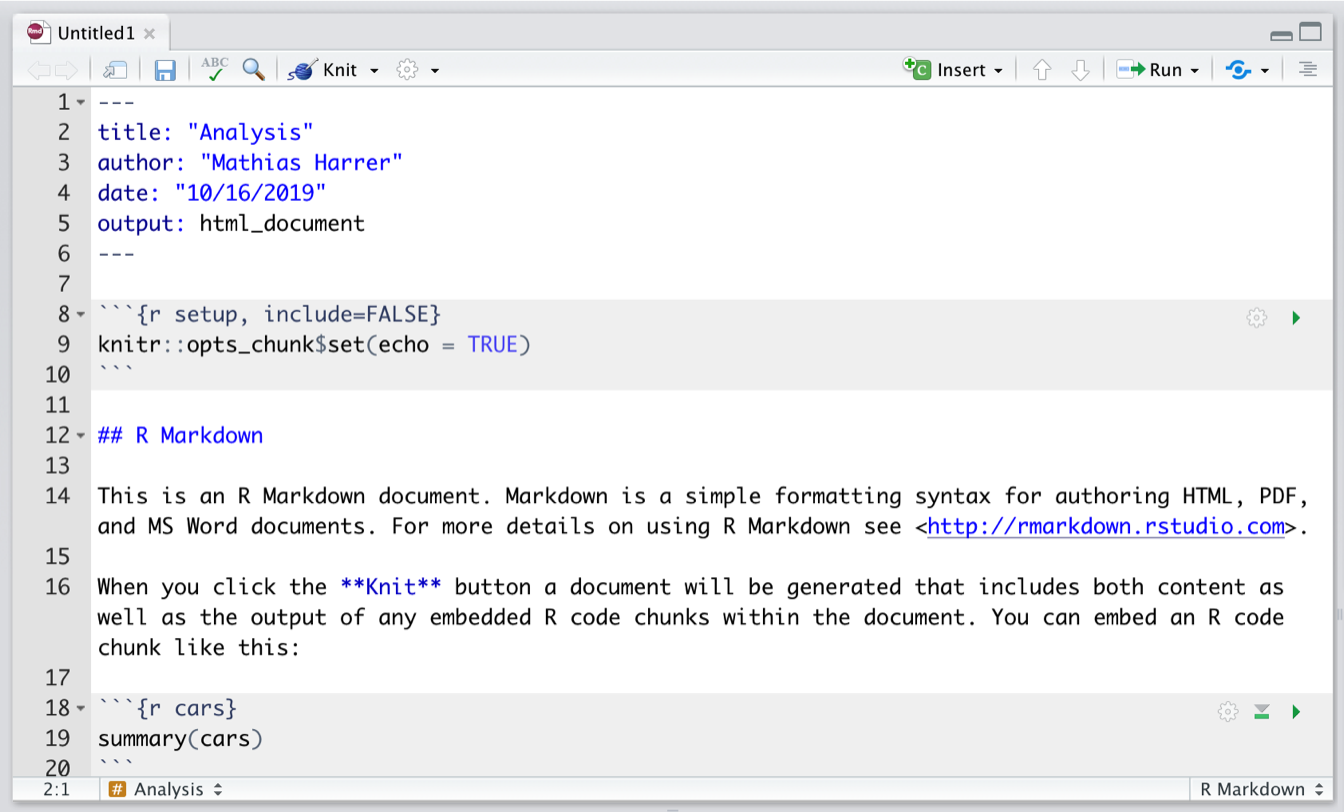This screenshot has height=812, width=1344.
Task: Open the Insert chunk dropdown
Action: pos(957,70)
